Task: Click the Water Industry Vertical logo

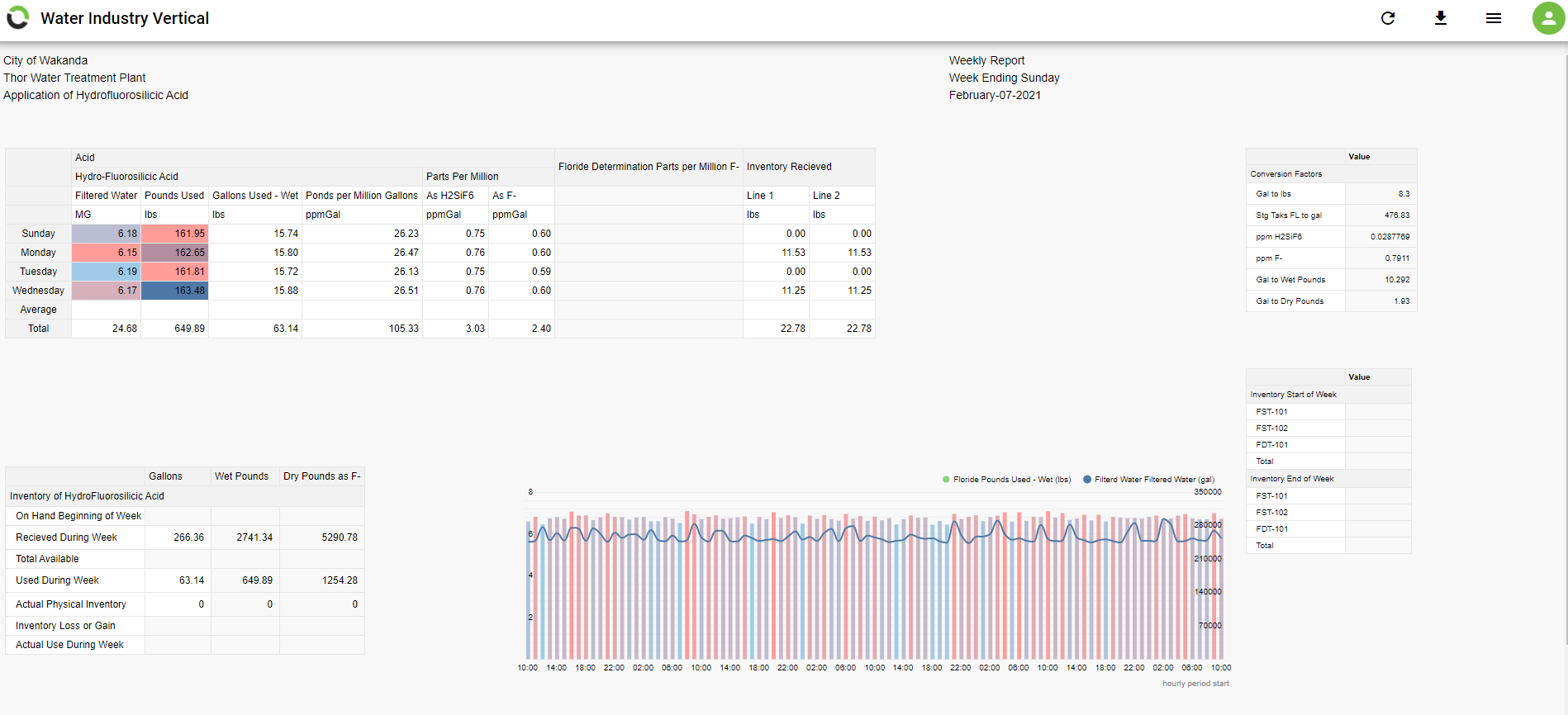Action: pyautogui.click(x=18, y=18)
